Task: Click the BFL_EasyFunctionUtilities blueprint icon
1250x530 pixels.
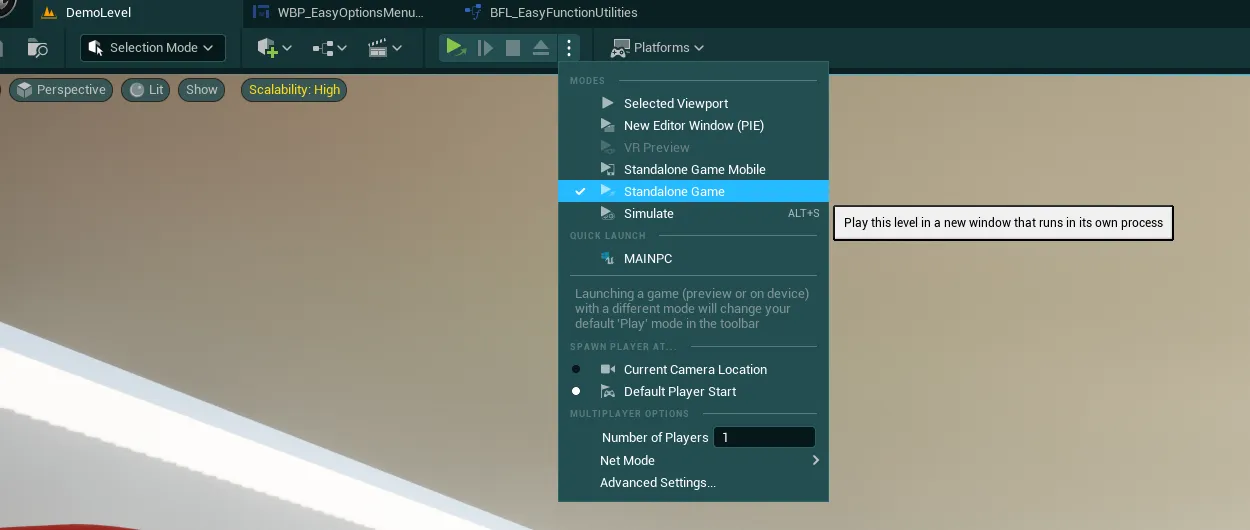Action: pyautogui.click(x=473, y=13)
